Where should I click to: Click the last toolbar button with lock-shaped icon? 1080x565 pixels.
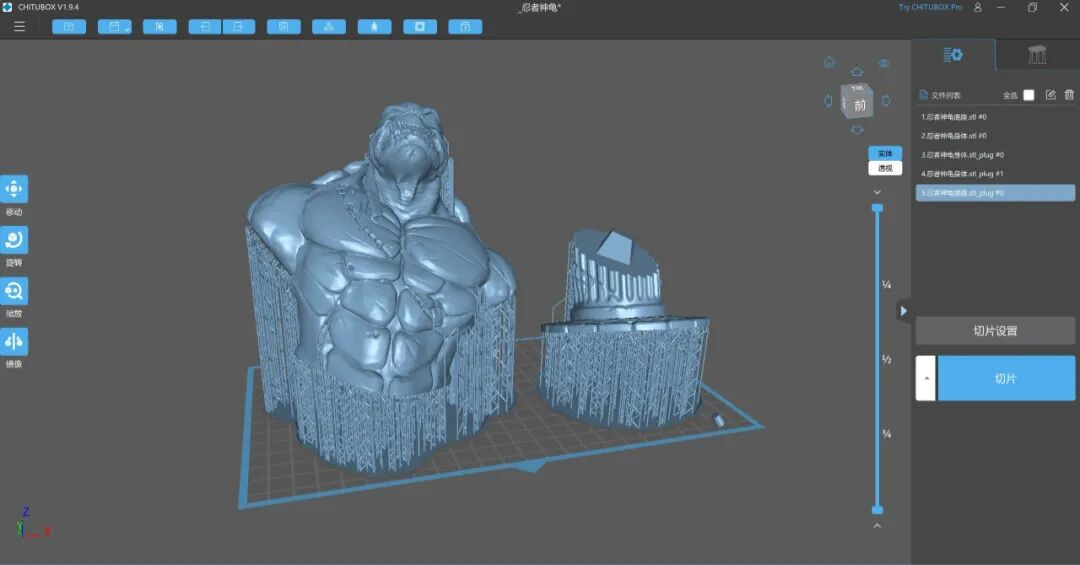[x=466, y=27]
